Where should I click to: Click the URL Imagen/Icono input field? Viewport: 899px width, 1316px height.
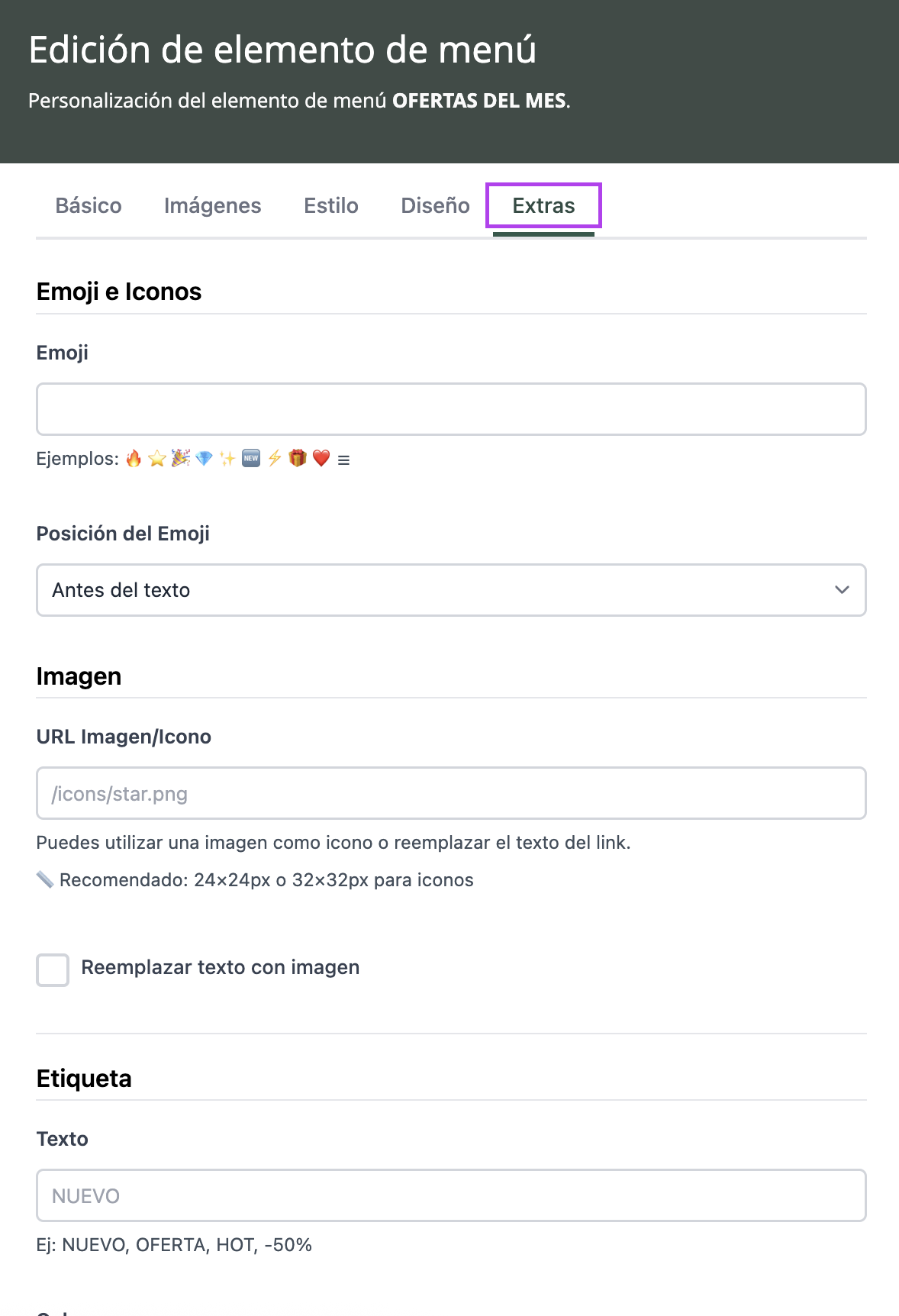pyautogui.click(x=451, y=794)
